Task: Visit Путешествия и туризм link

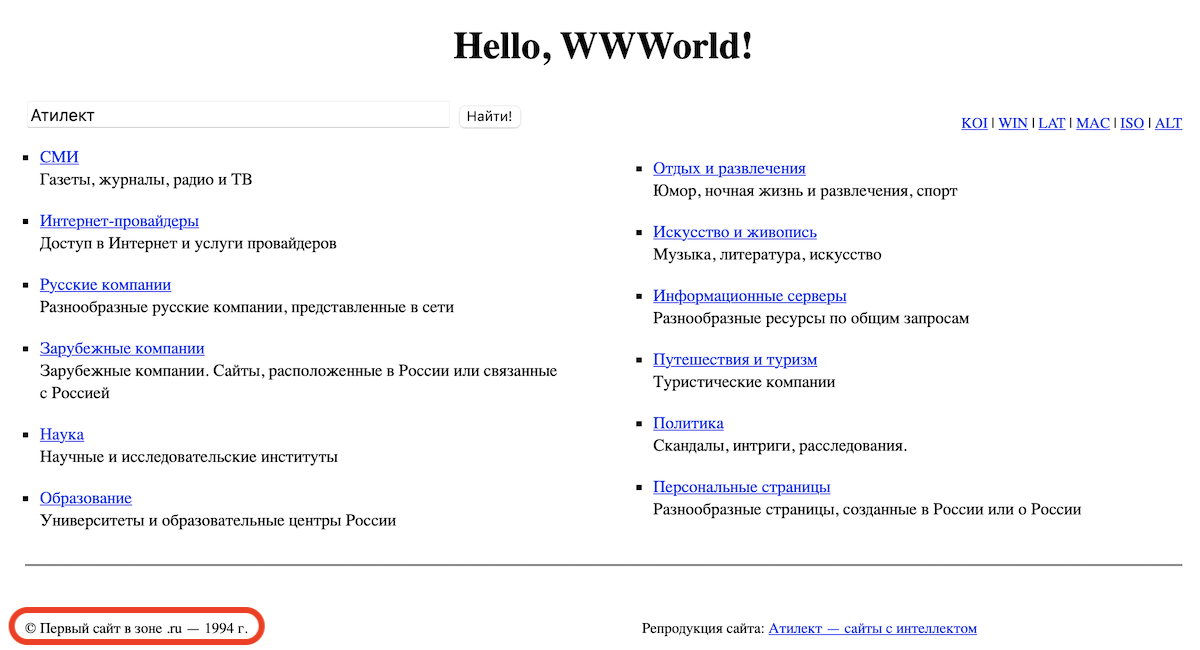Action: [x=735, y=360]
